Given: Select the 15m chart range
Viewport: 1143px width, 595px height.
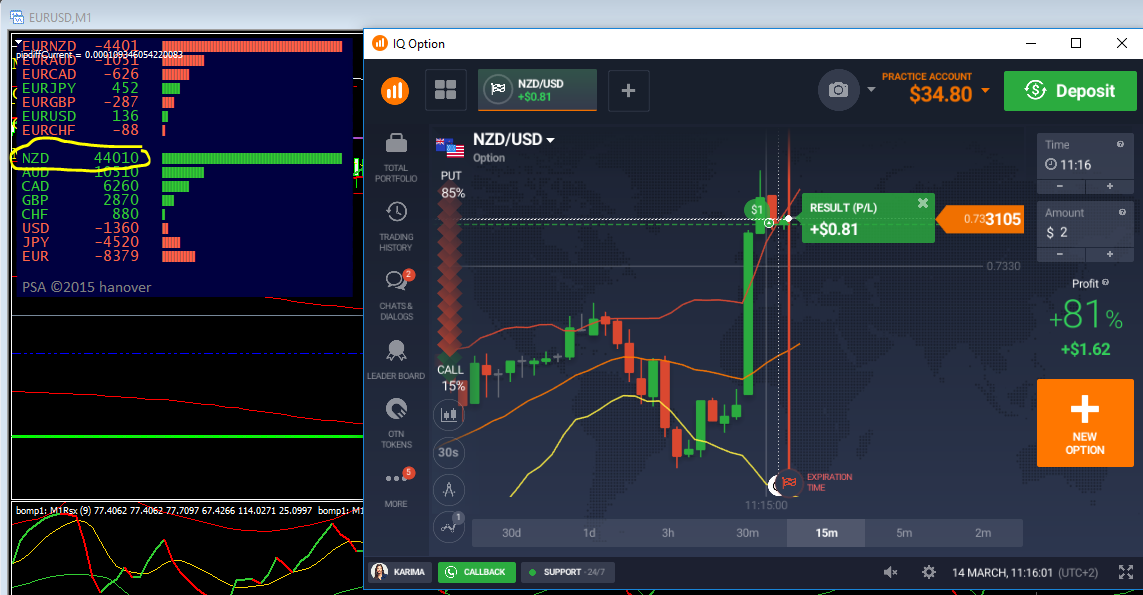Looking at the screenshot, I should [x=826, y=533].
